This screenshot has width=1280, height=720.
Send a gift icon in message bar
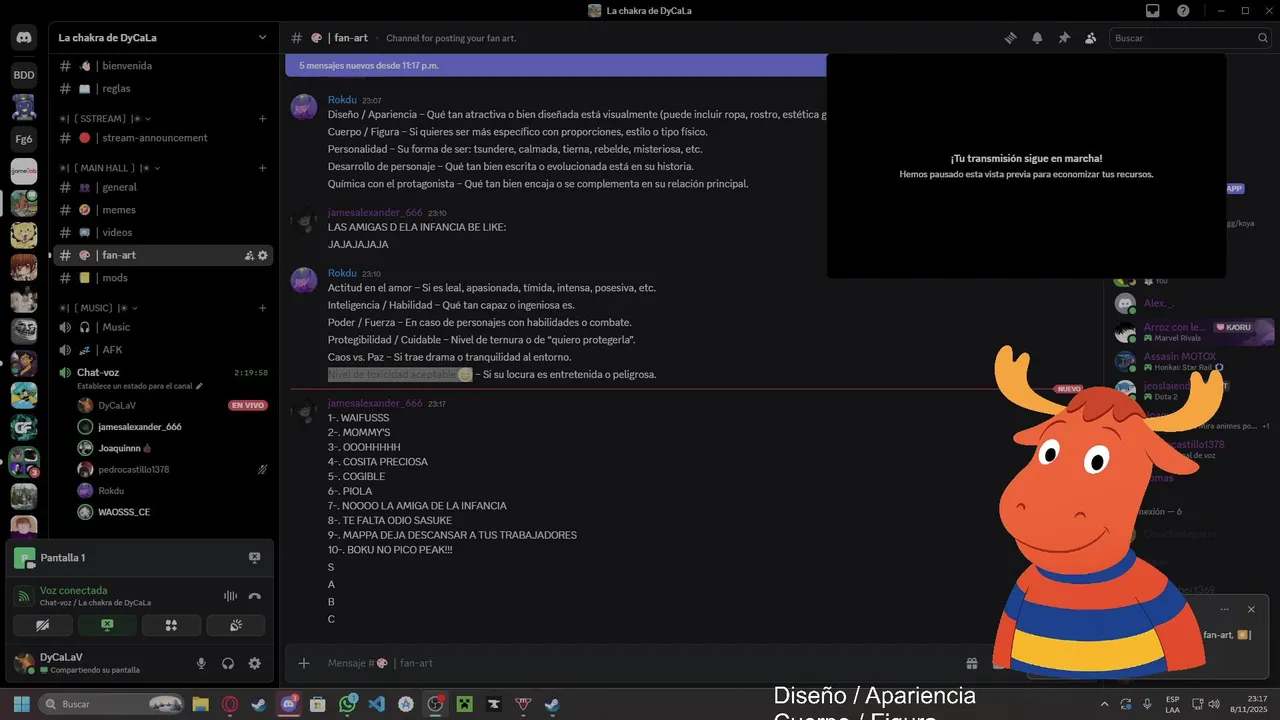[971, 663]
